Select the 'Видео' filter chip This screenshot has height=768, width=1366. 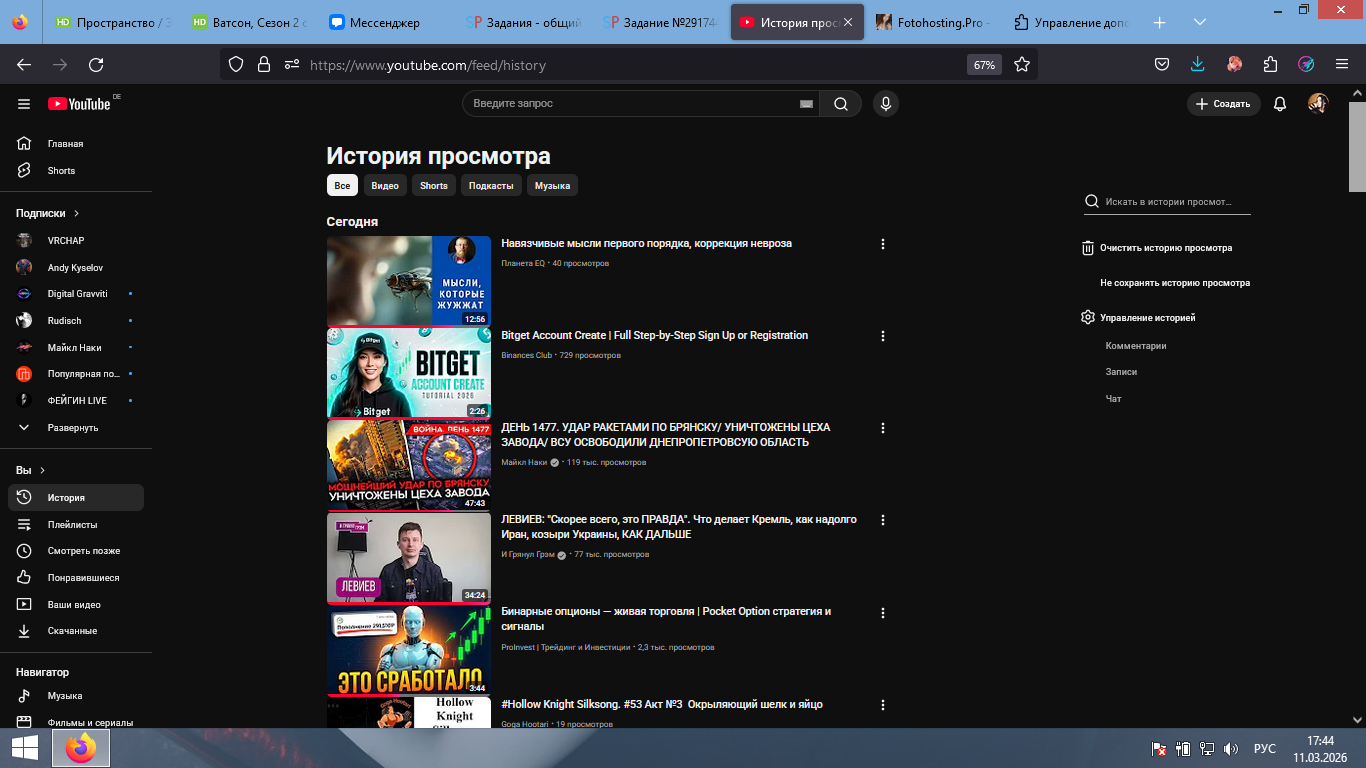point(385,186)
